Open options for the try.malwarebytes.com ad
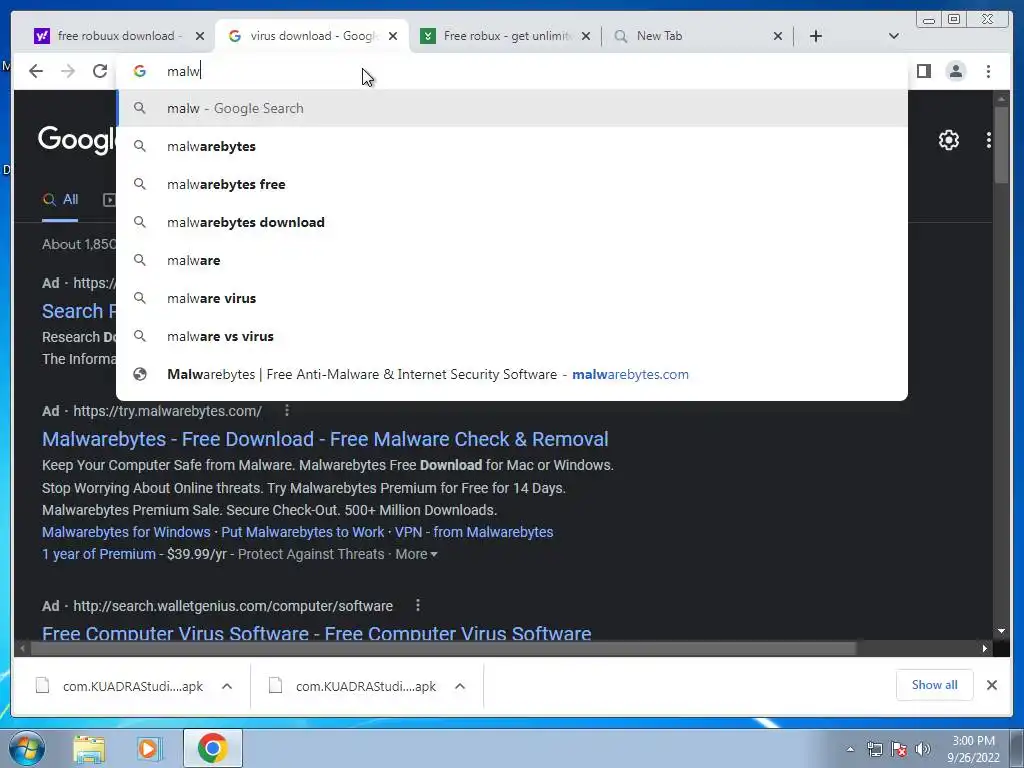The width and height of the screenshot is (1024, 768). click(x=287, y=411)
